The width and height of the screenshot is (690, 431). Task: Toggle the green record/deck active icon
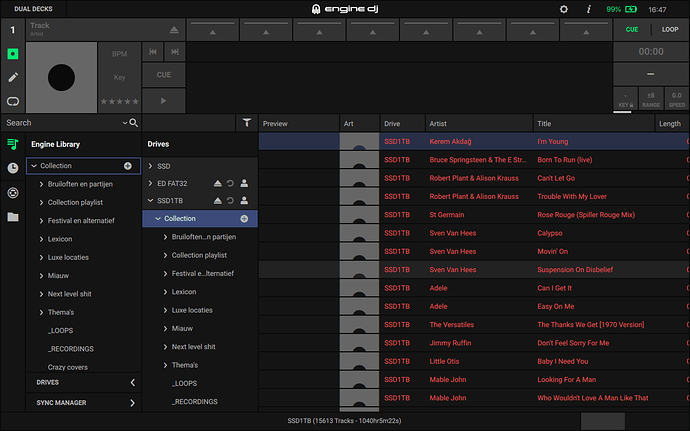(13, 54)
